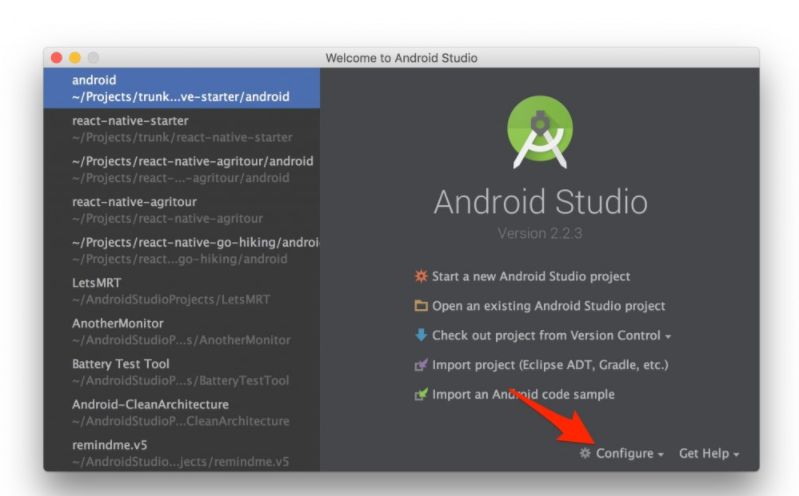Image resolution: width=799 pixels, height=496 pixels.
Task: Expand the Configure dropdown arrow
Action: [x=661, y=455]
